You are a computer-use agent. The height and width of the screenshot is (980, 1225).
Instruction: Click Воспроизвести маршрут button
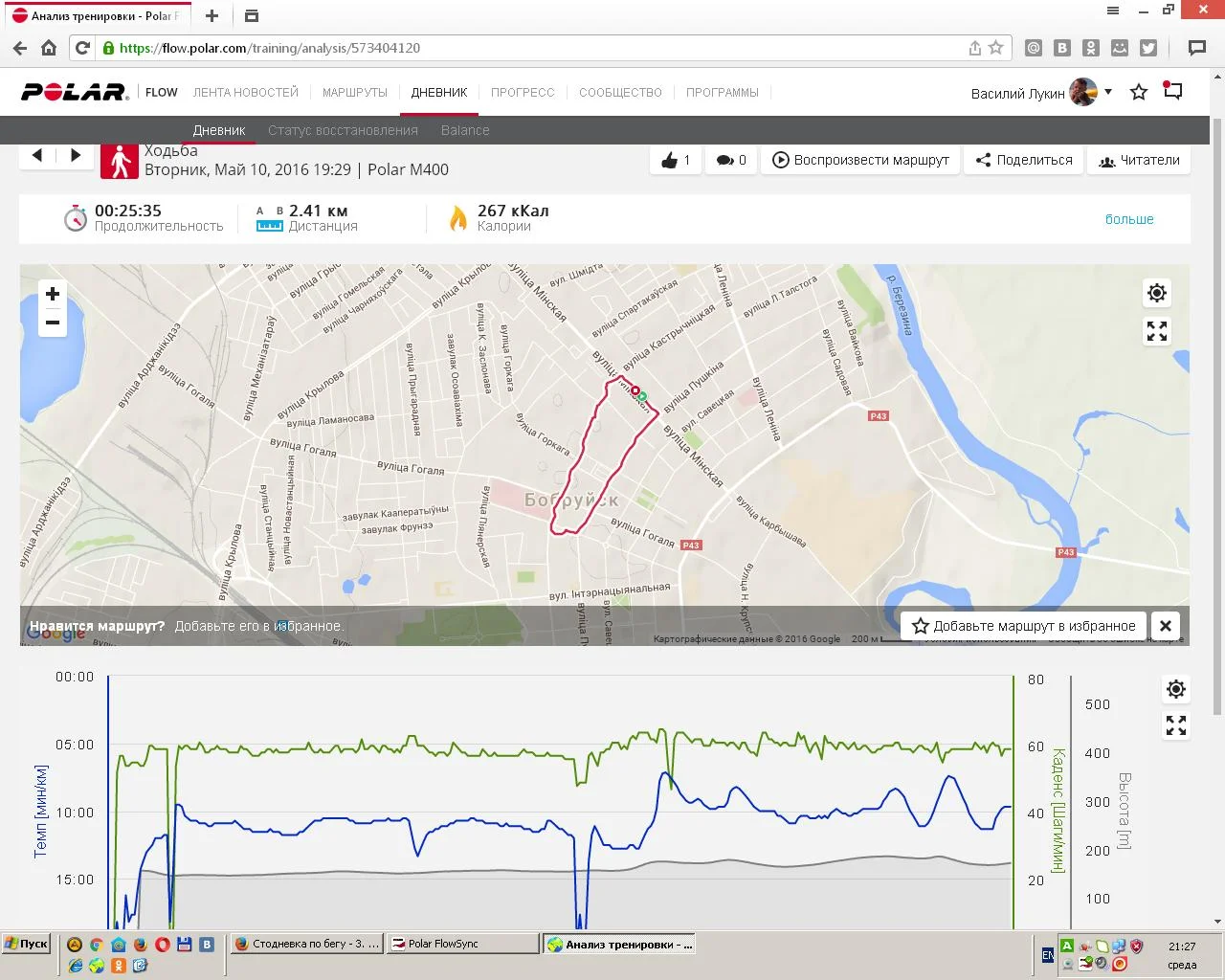pos(860,160)
